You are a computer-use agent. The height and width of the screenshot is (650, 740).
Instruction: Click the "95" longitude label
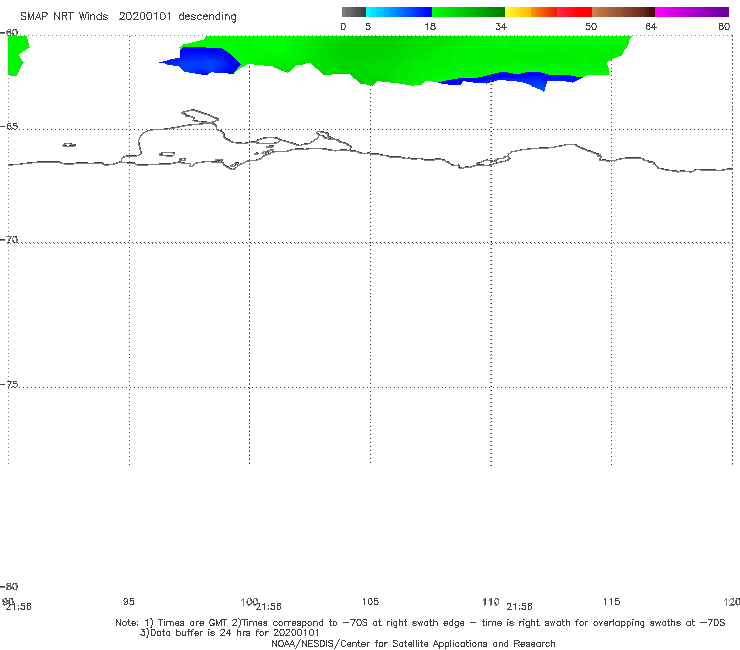pyautogui.click(x=128, y=601)
